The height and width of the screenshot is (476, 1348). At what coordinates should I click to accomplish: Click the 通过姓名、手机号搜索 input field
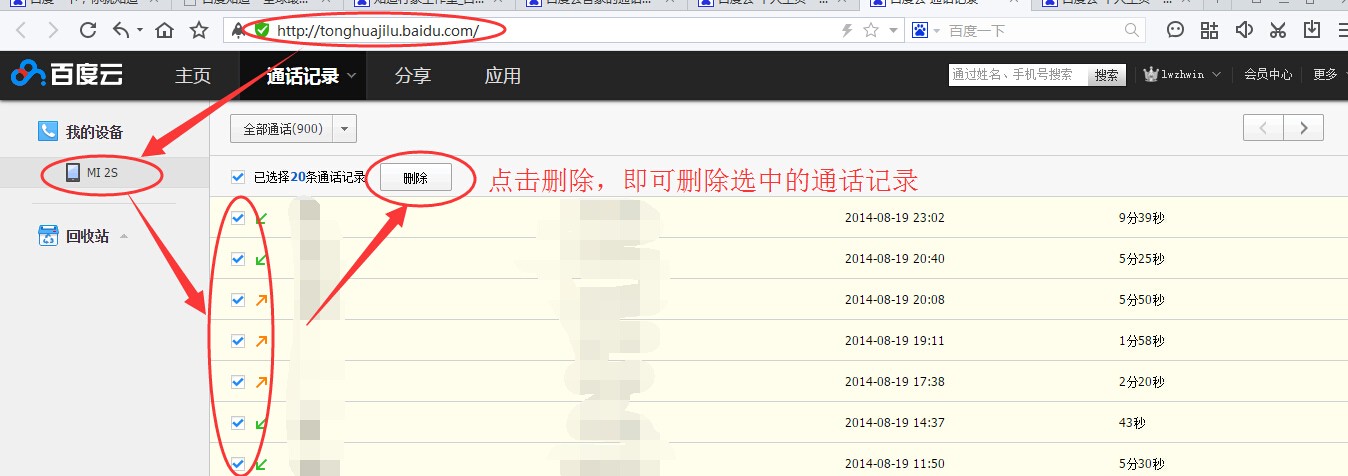pos(1018,75)
